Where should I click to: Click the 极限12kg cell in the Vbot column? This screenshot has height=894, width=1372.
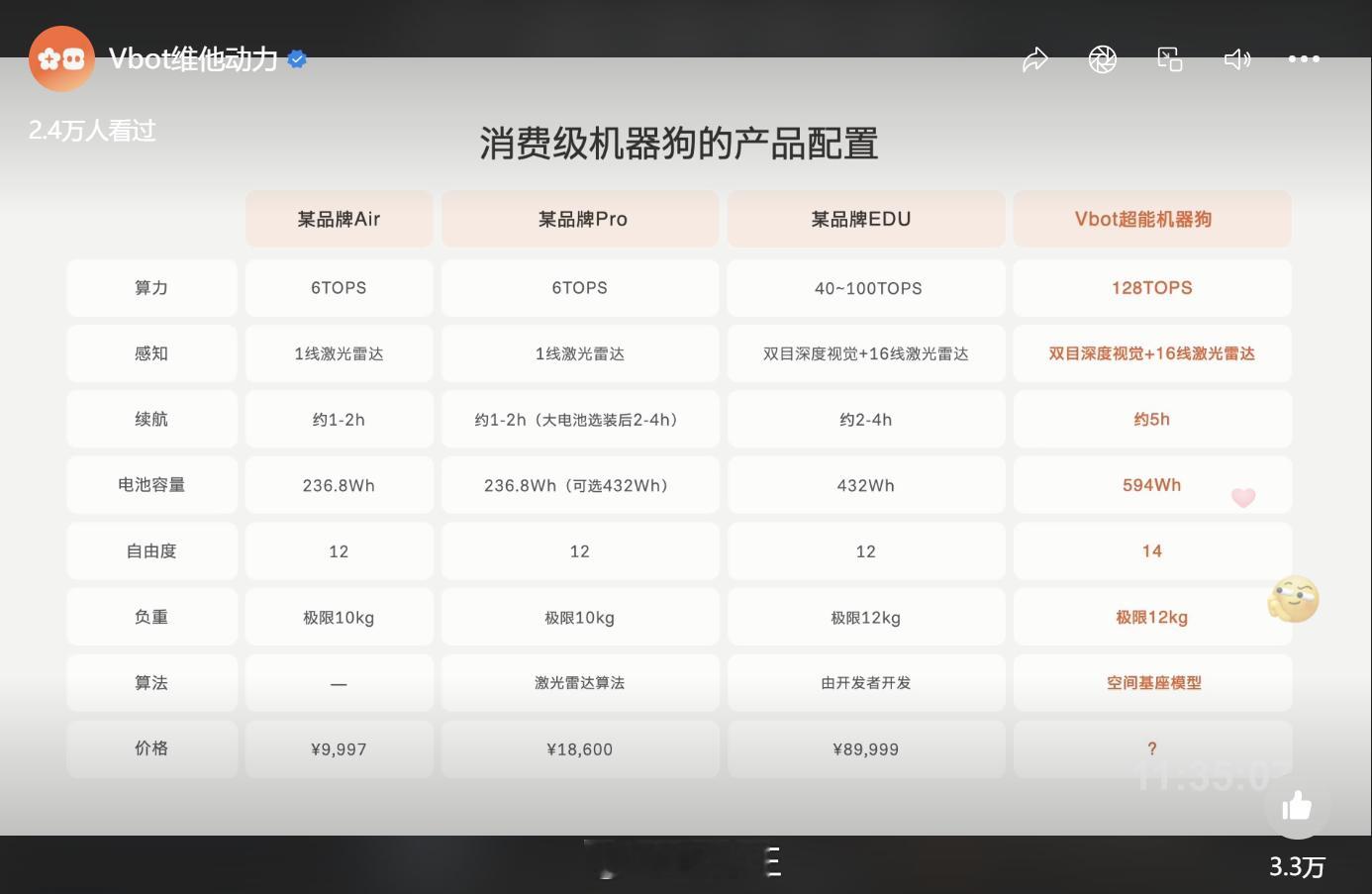(1152, 617)
